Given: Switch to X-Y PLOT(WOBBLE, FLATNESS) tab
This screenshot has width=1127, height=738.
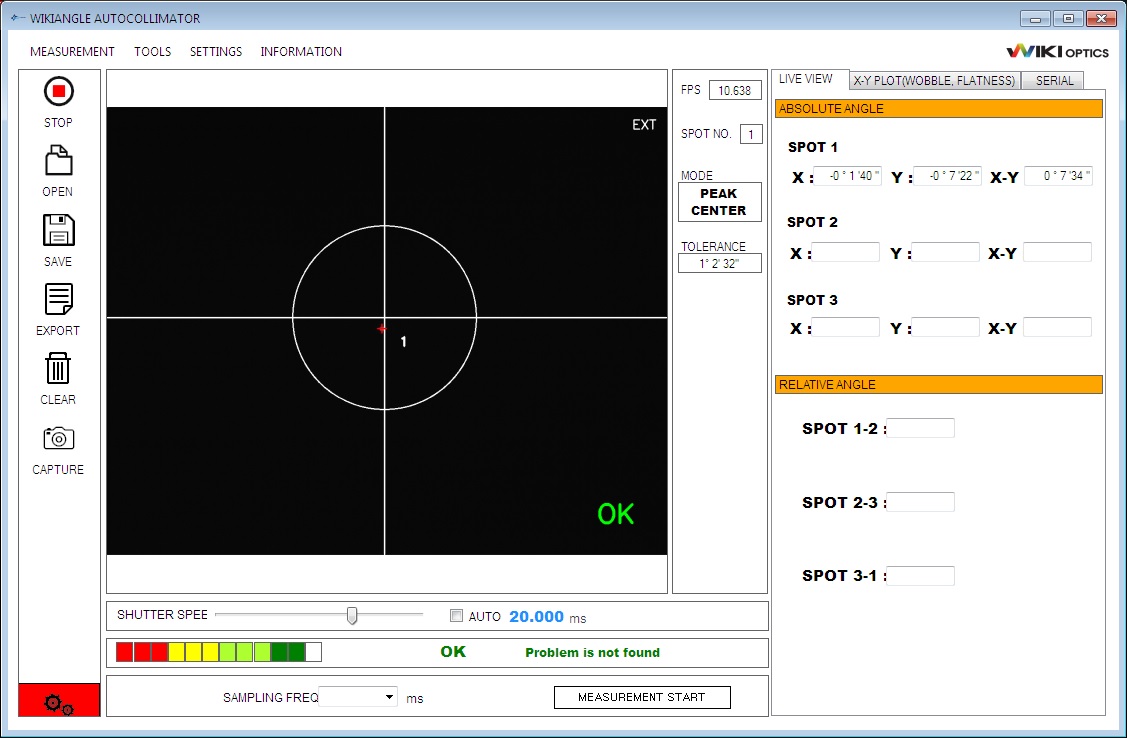Looking at the screenshot, I should tap(934, 81).
